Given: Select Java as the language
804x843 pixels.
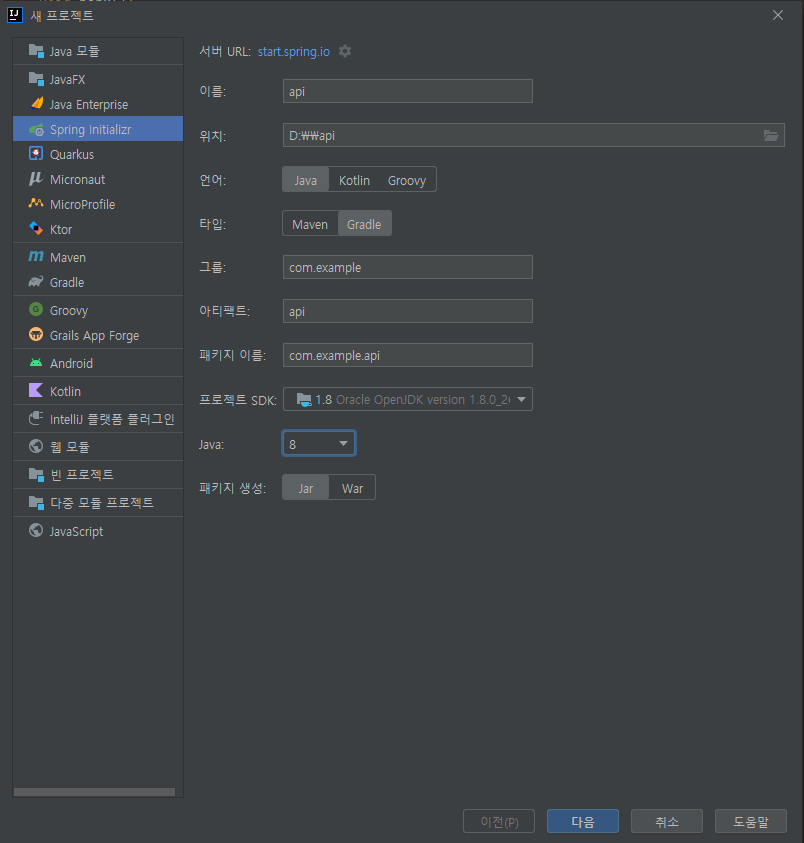Looking at the screenshot, I should [x=305, y=180].
